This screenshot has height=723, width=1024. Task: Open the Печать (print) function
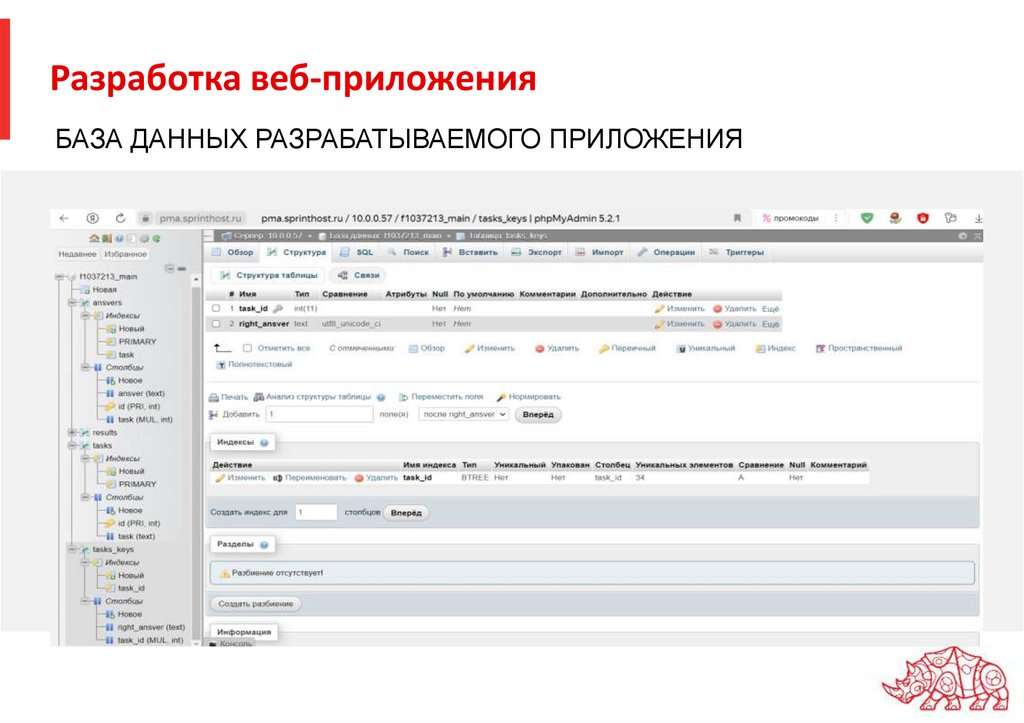216,397
